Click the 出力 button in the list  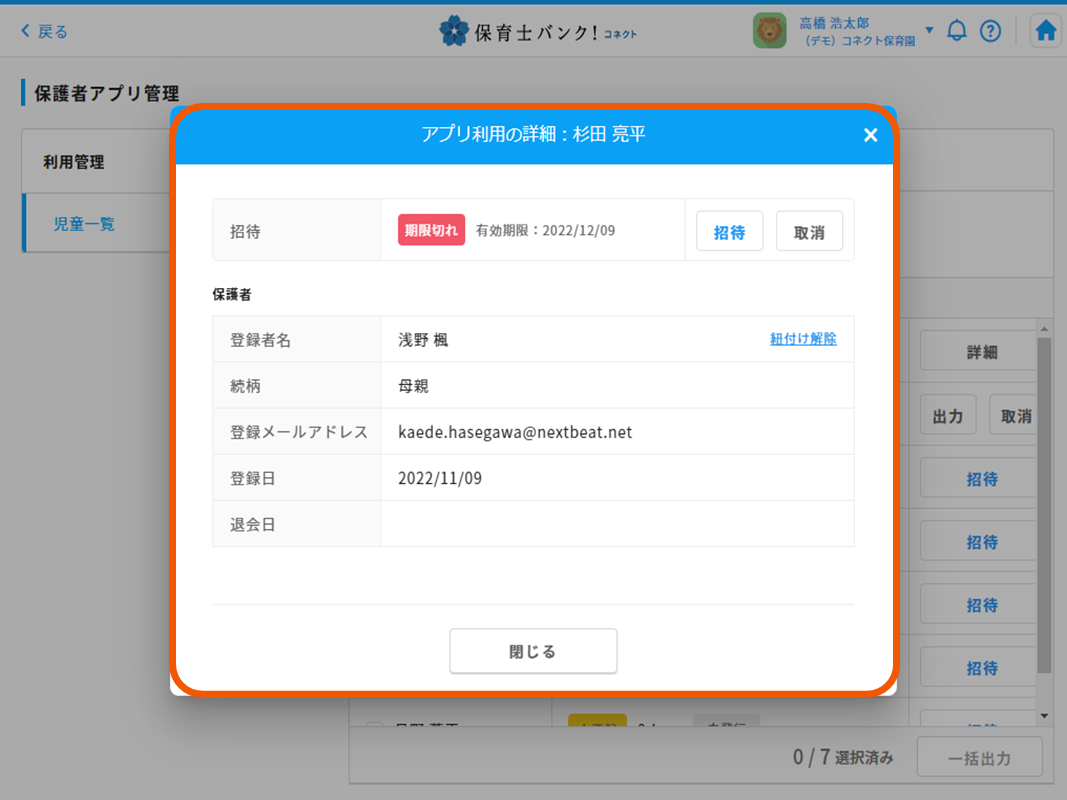(947, 416)
